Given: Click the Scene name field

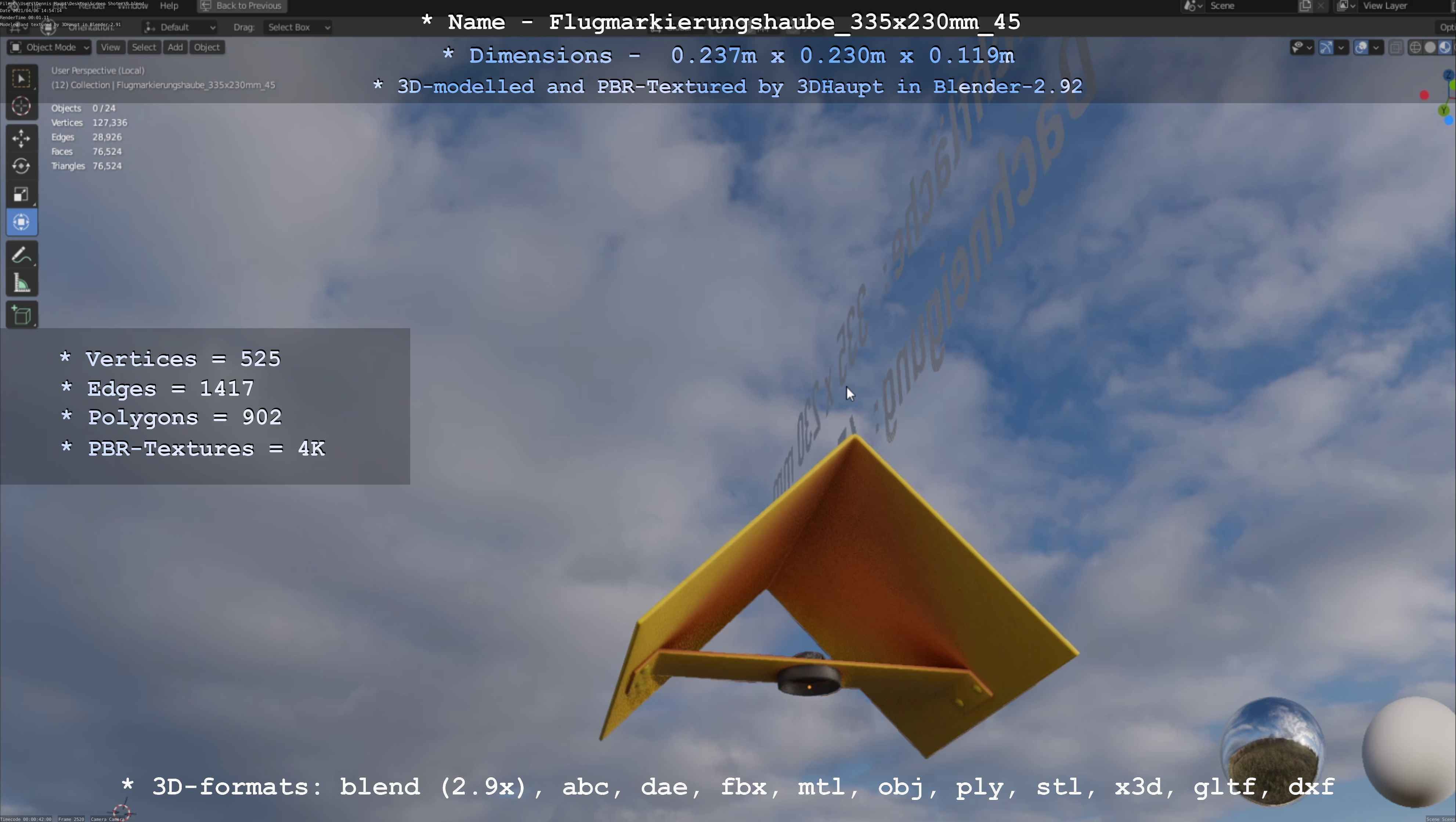Looking at the screenshot, I should click(1251, 6).
